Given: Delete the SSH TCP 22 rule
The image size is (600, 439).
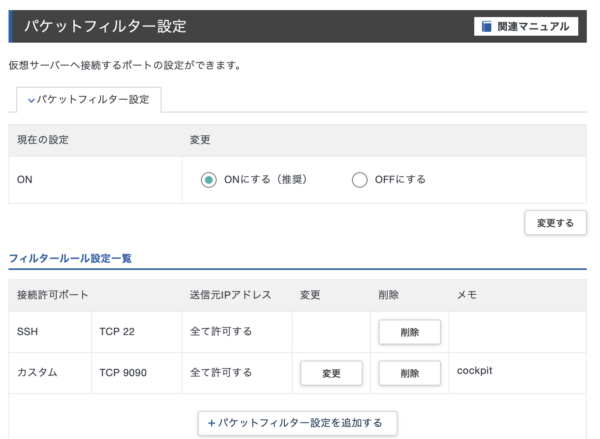Looking at the screenshot, I should (409, 332).
